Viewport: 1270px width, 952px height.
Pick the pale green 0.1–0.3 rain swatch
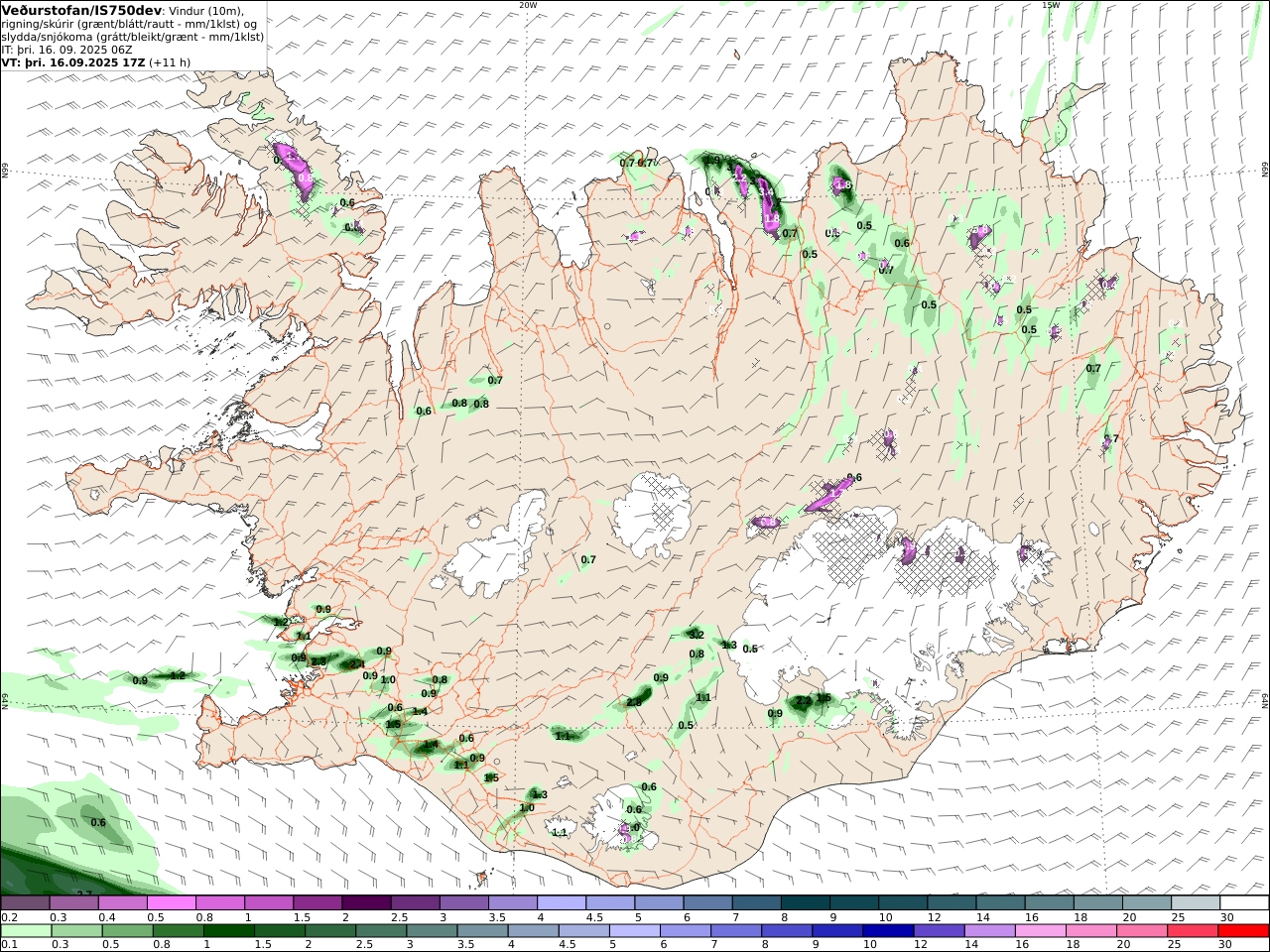point(26,930)
